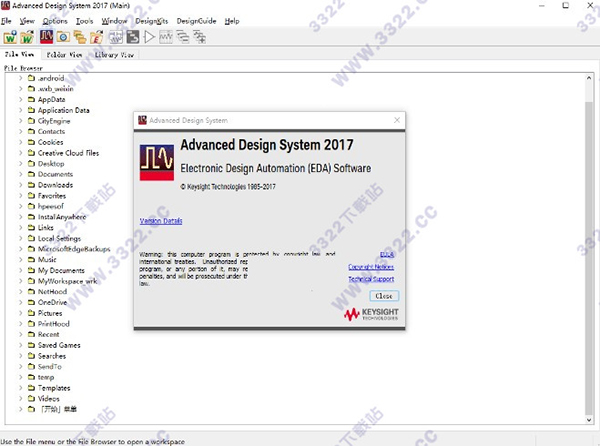Select the InstallAnywhere folder row

point(62,217)
